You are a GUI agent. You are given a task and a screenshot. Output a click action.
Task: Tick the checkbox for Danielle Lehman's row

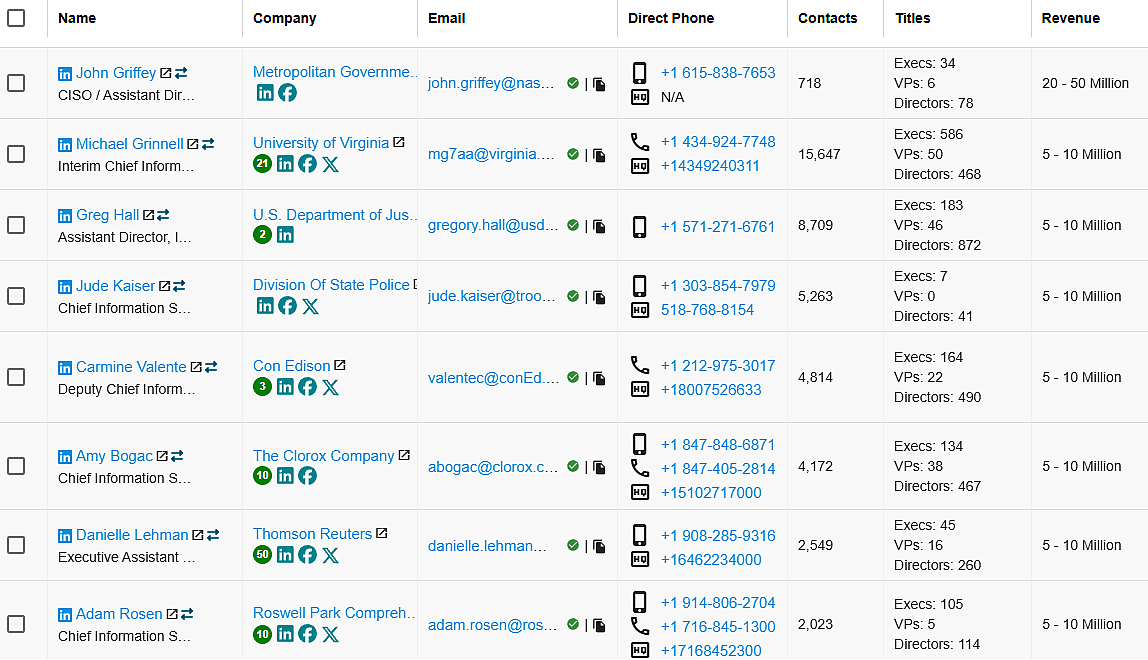(16, 545)
